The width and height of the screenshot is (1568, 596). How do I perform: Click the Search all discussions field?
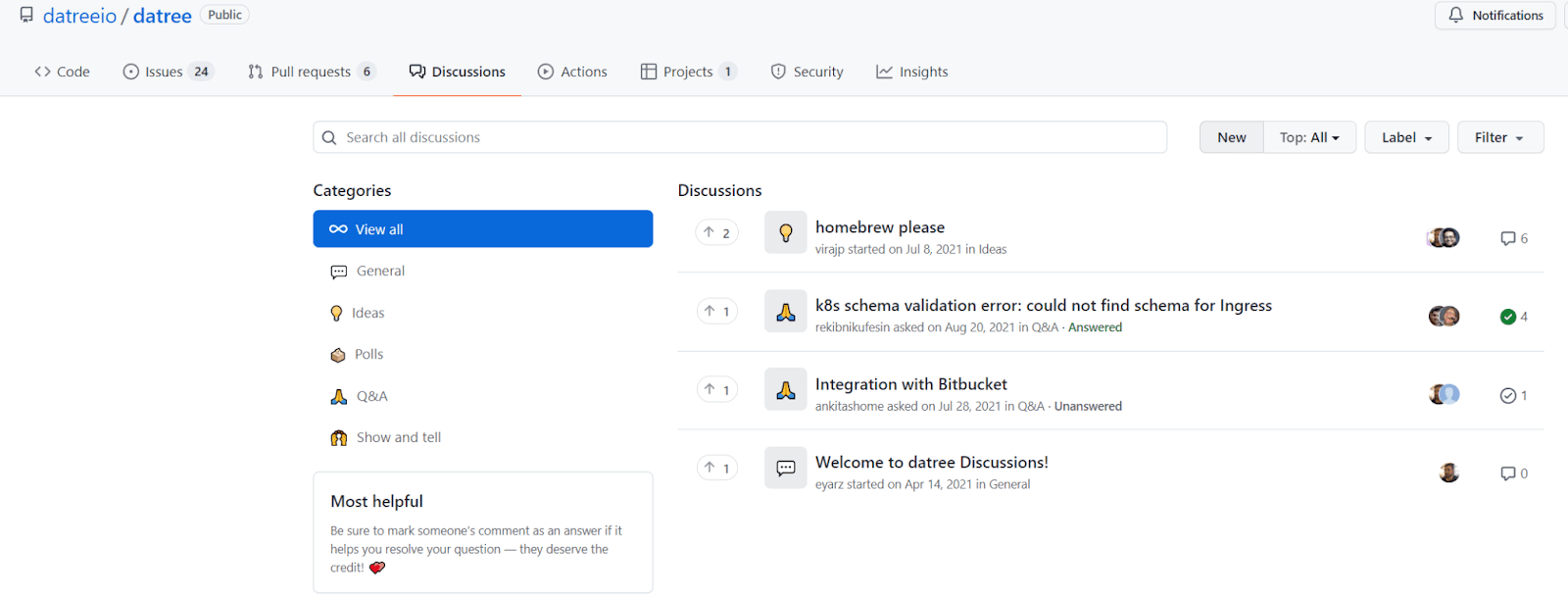[745, 137]
